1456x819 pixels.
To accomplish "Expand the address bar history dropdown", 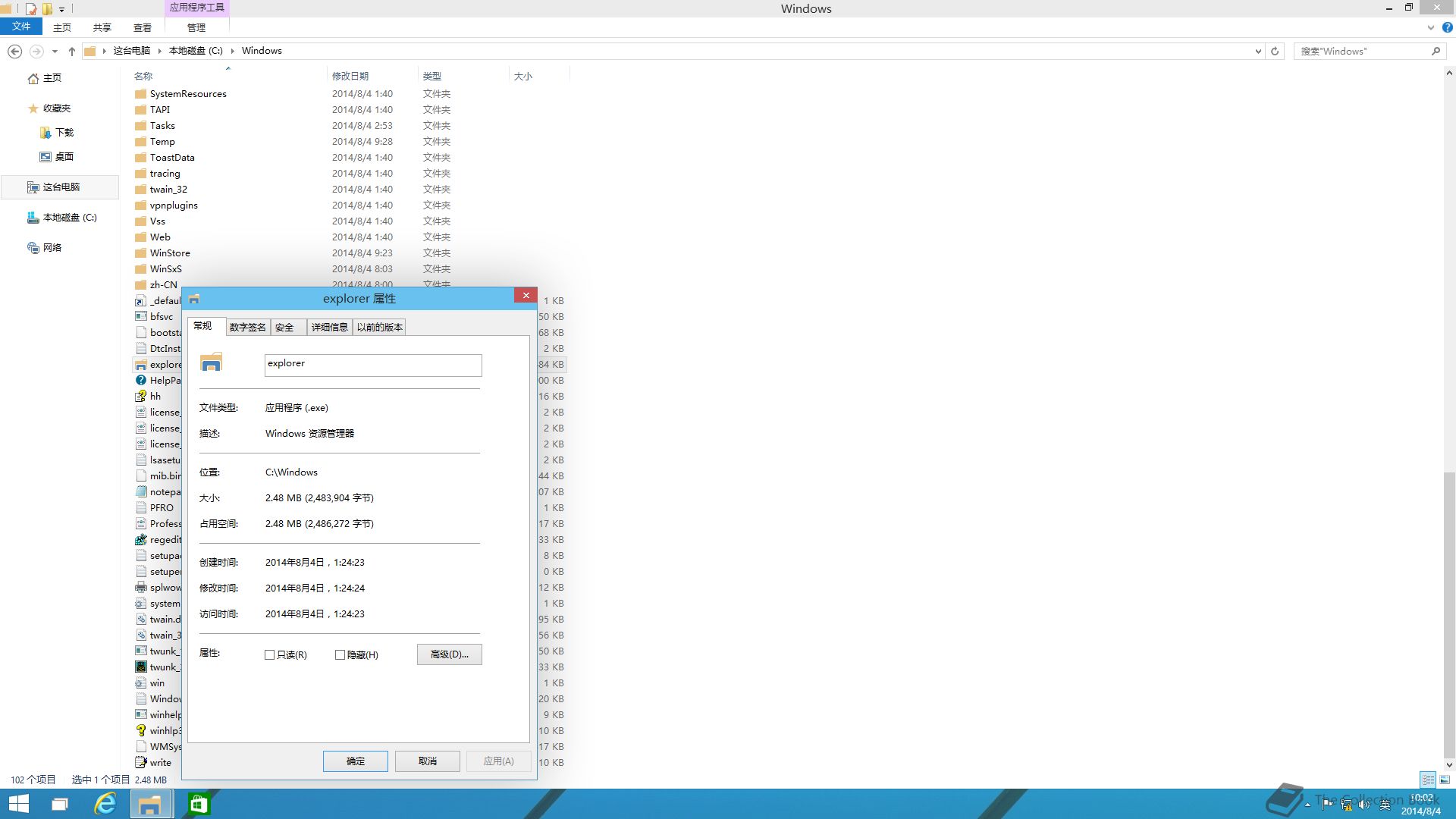I will click(1258, 51).
